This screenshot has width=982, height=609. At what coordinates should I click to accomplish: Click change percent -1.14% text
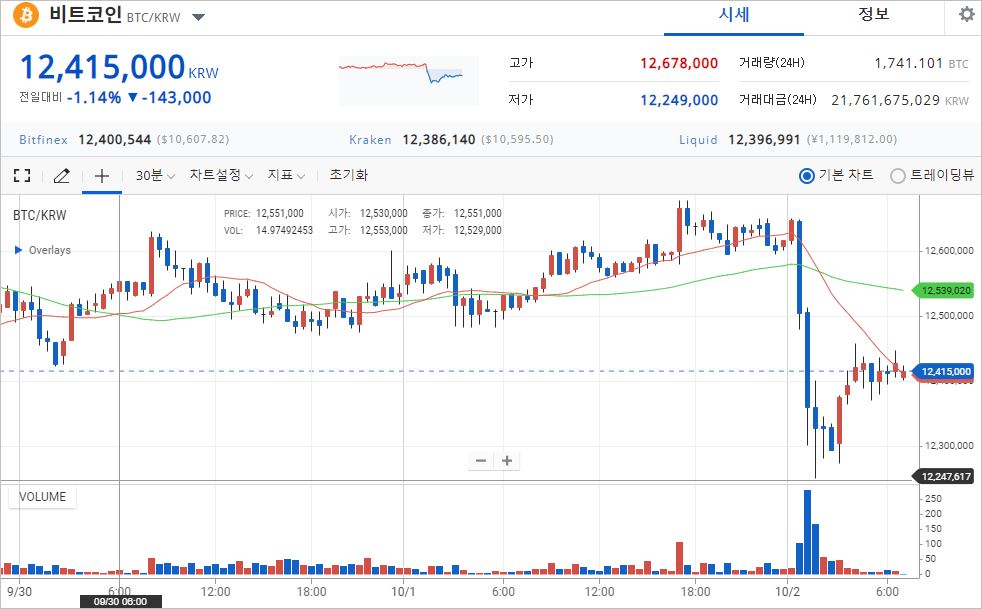tap(94, 98)
